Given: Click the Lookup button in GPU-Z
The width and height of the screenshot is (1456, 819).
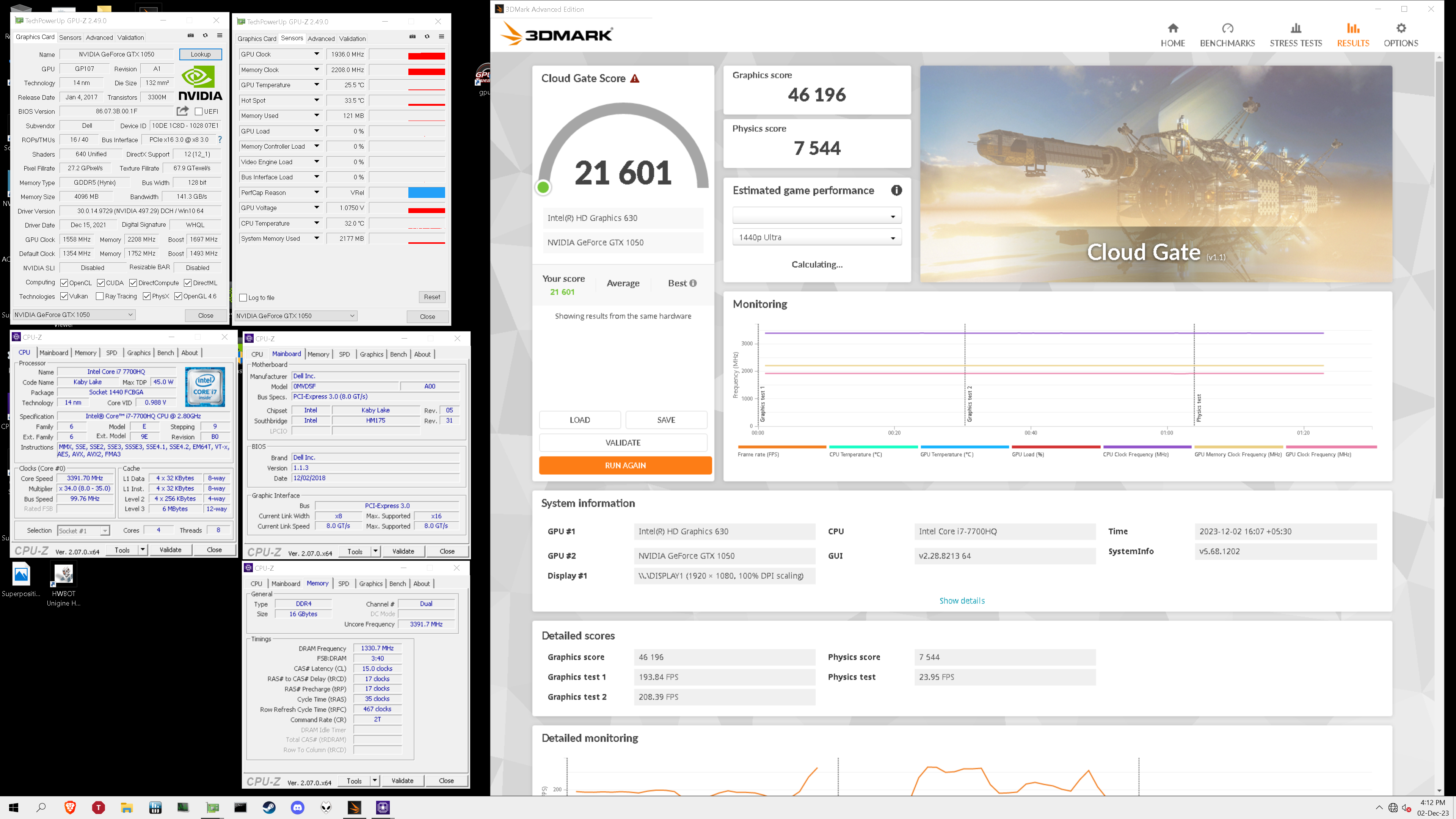Looking at the screenshot, I should point(201,54).
